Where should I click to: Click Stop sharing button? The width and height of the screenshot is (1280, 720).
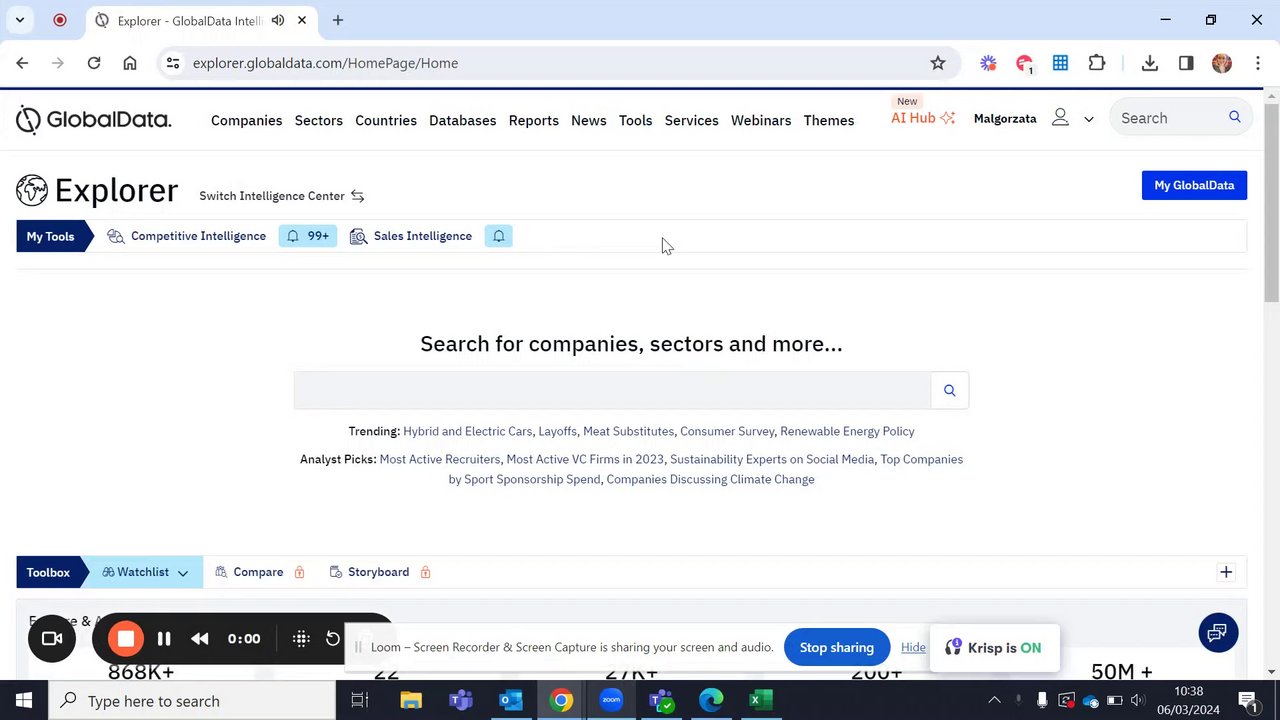tap(837, 647)
